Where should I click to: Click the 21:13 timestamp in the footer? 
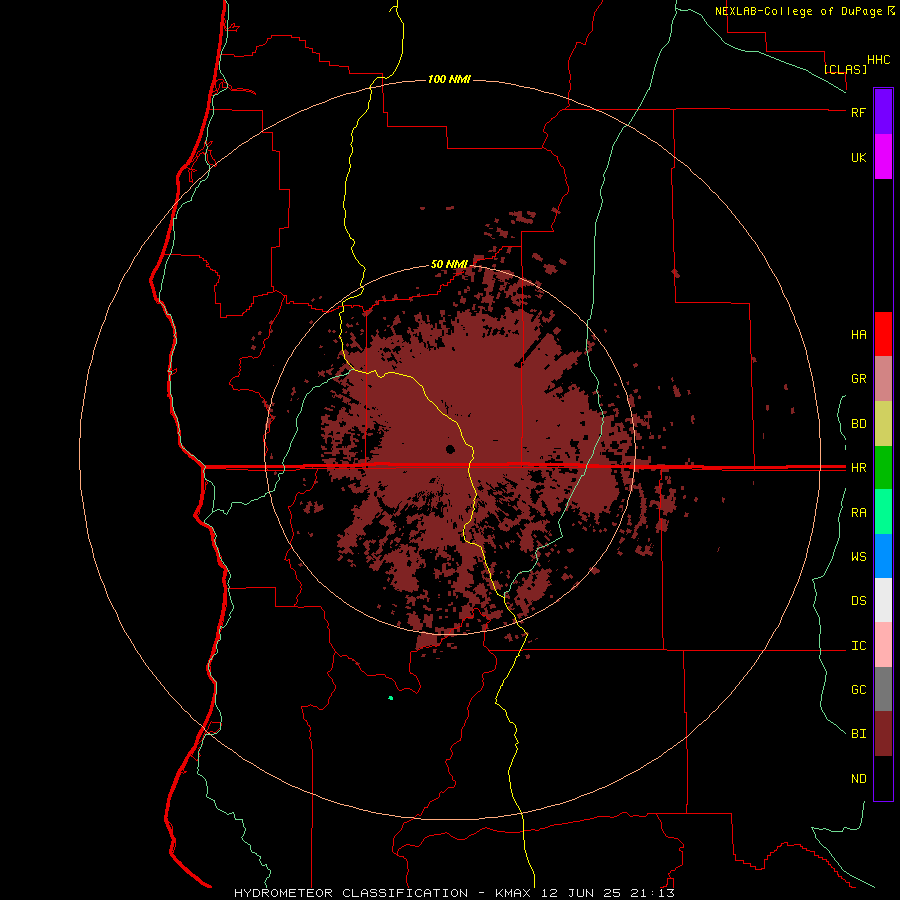652,893
